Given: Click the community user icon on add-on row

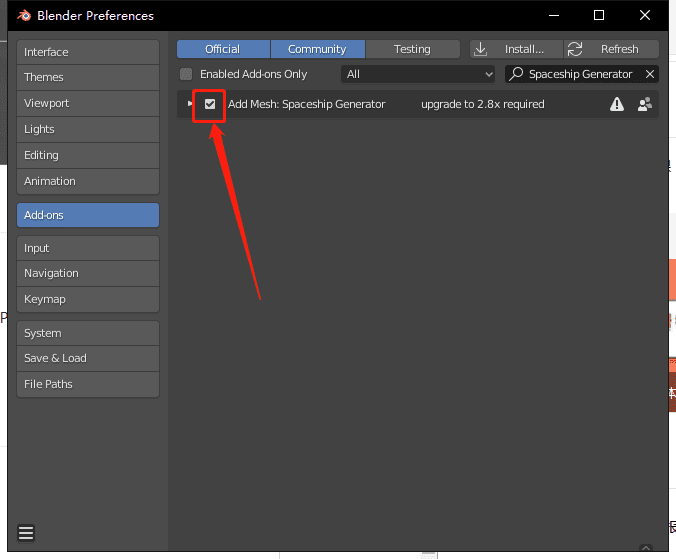Looking at the screenshot, I should pyautogui.click(x=644, y=104).
